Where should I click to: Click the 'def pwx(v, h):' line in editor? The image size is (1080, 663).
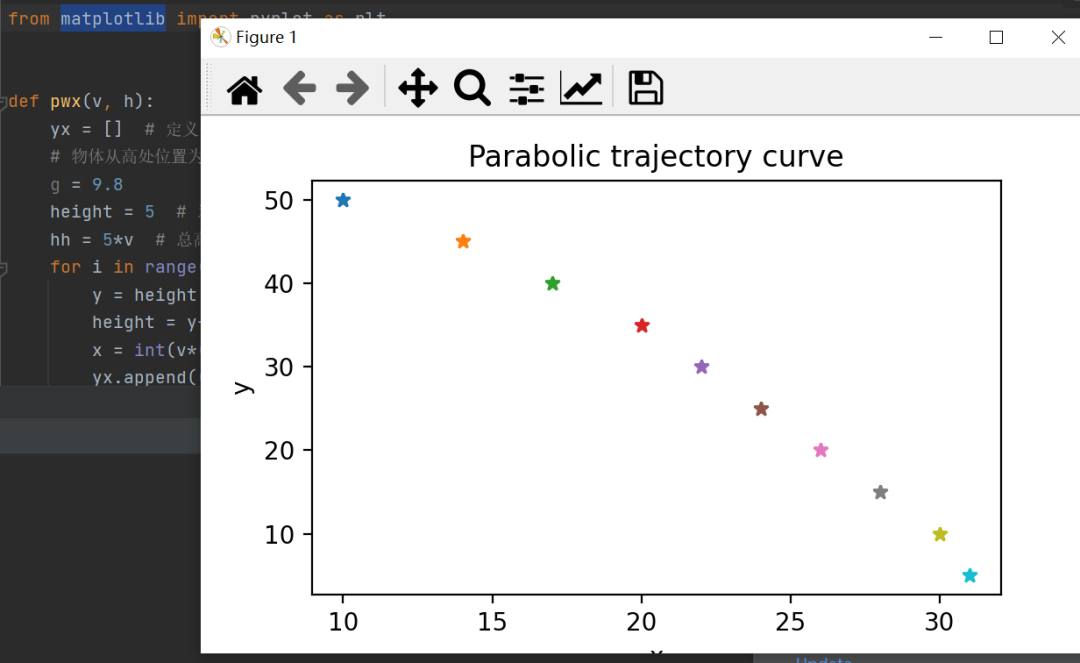pyautogui.click(x=81, y=101)
